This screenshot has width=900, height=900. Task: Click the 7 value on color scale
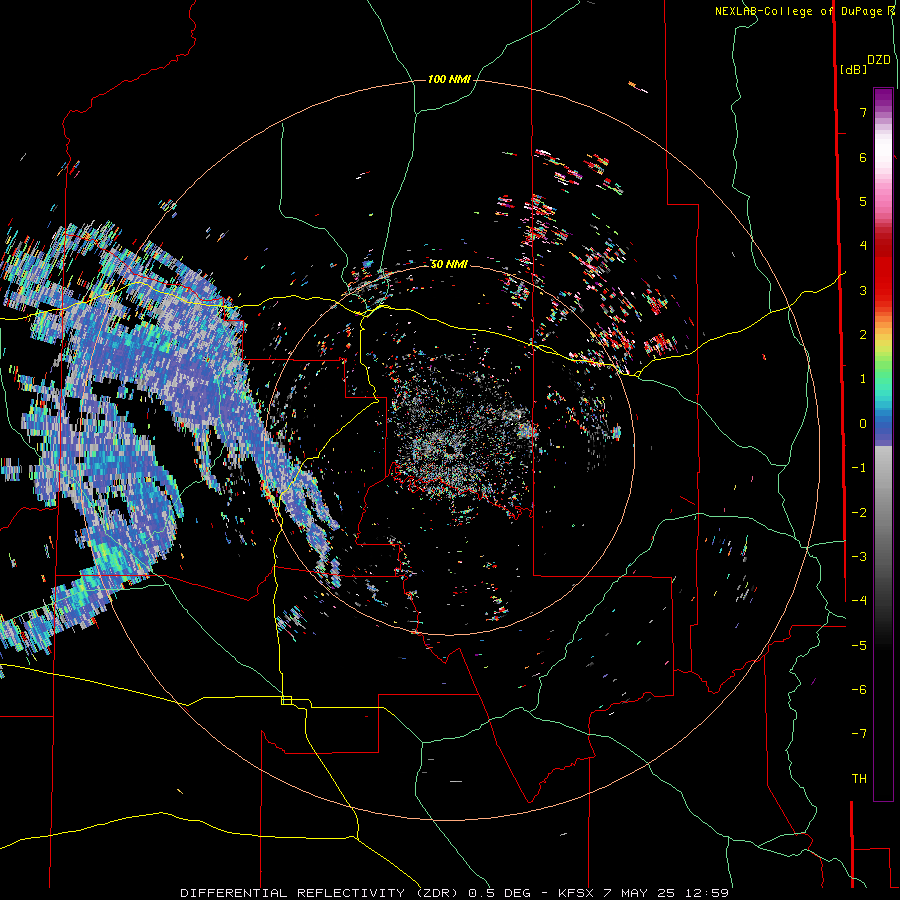[863, 112]
